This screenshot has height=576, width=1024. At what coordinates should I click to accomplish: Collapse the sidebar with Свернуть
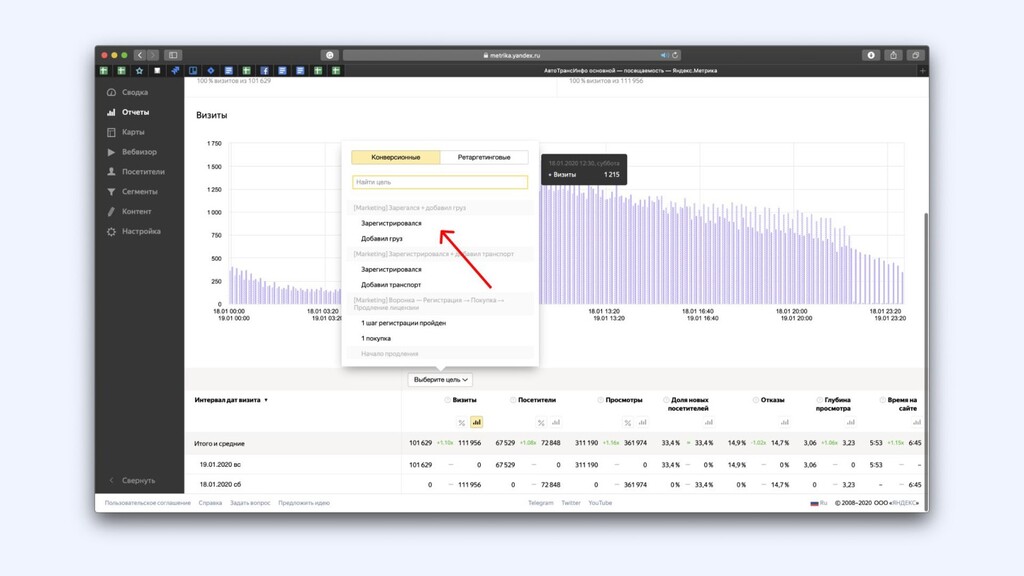(132, 480)
